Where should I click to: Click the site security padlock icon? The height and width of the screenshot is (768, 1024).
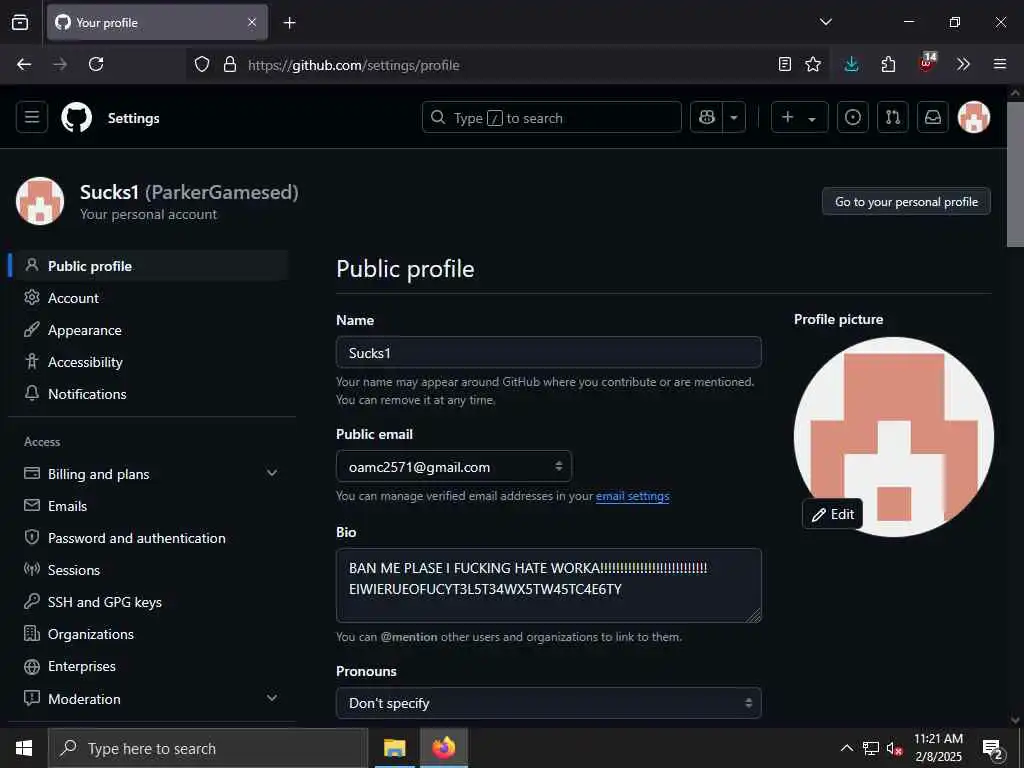229,65
